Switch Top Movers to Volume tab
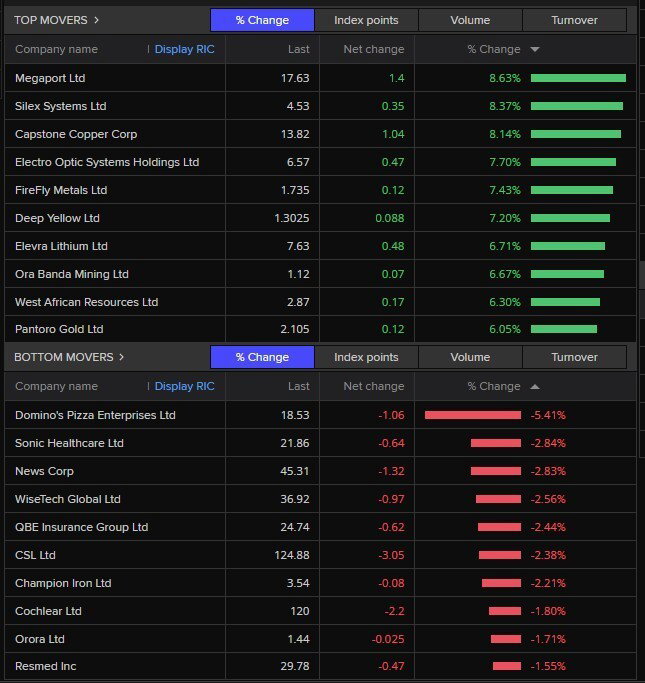 [470, 20]
